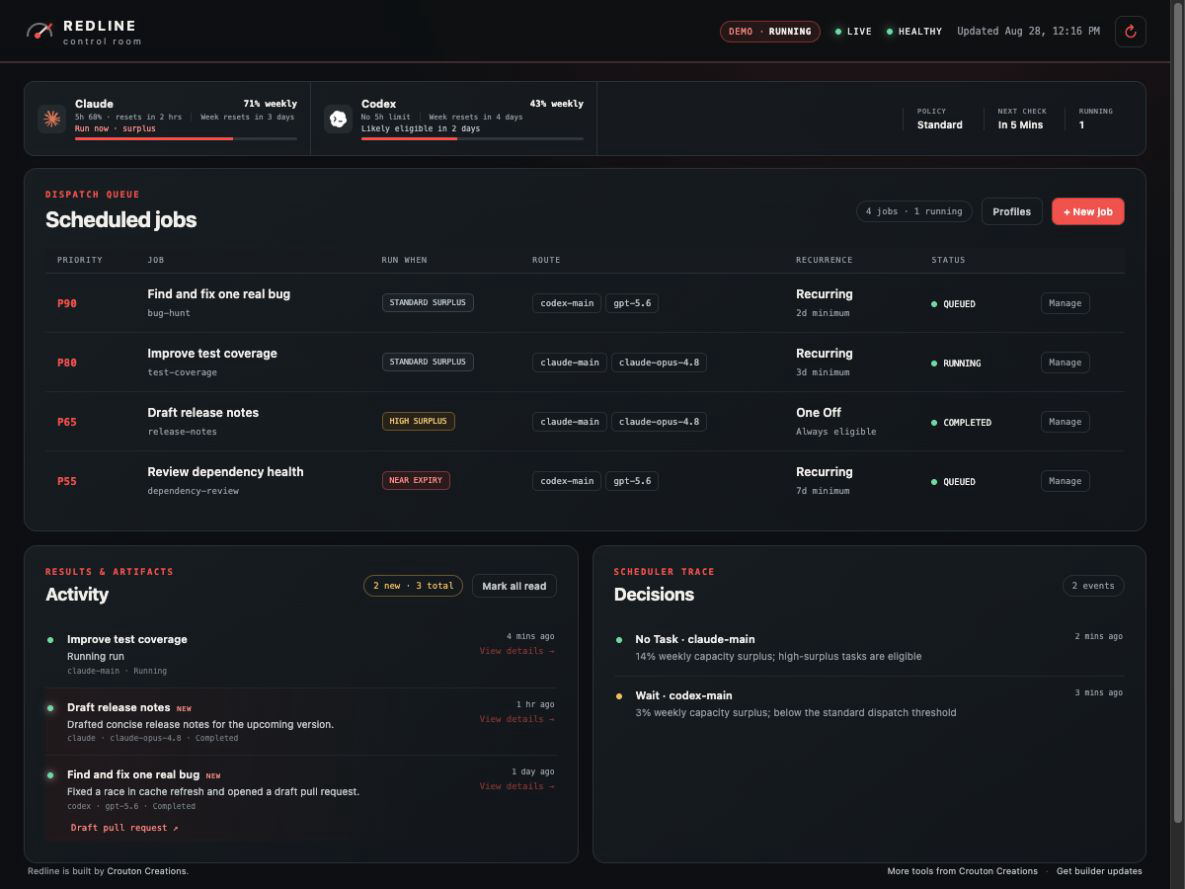Click the yellow dot beside Wait codex-main decision
The height and width of the screenshot is (889, 1185).
[619, 696]
